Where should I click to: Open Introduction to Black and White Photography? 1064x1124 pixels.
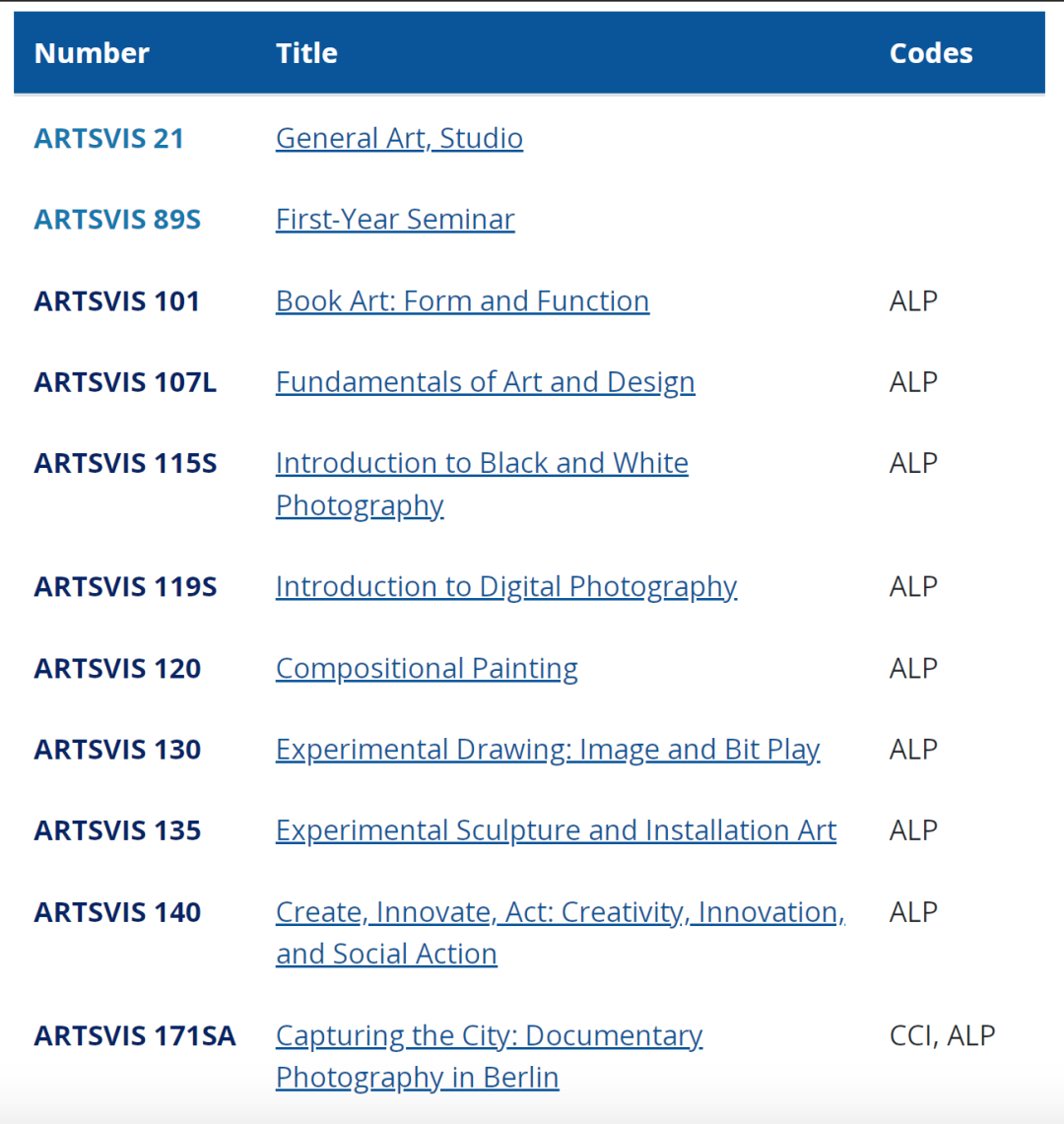[x=482, y=463]
